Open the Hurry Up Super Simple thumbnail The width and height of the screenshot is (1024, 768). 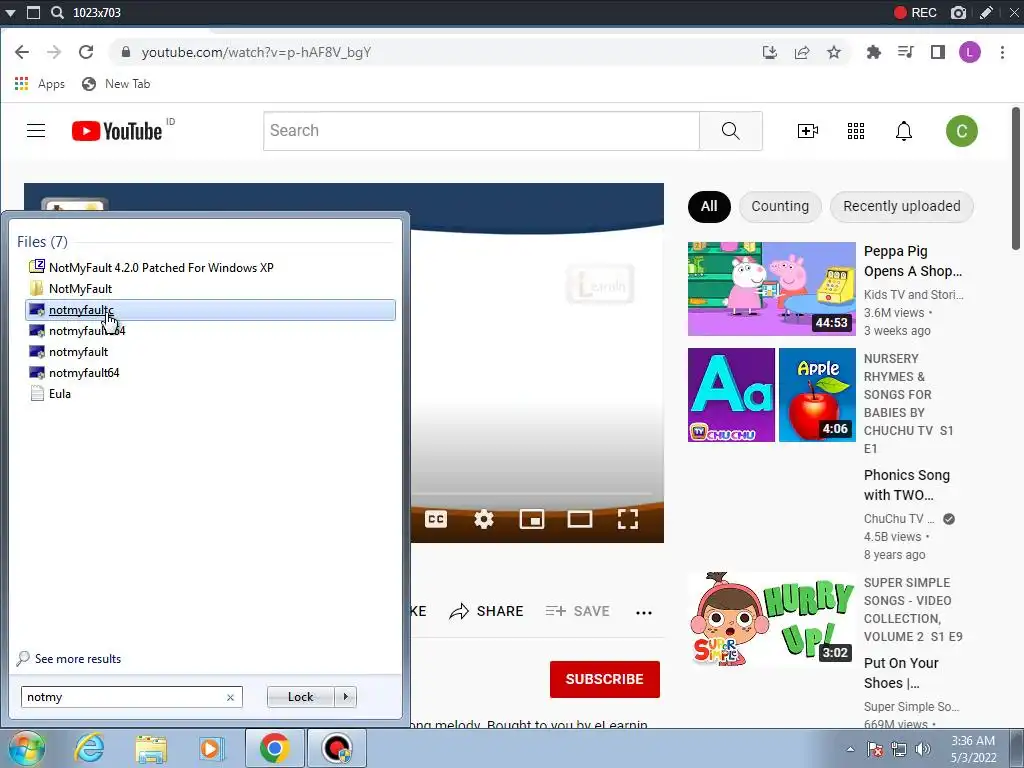[771, 619]
